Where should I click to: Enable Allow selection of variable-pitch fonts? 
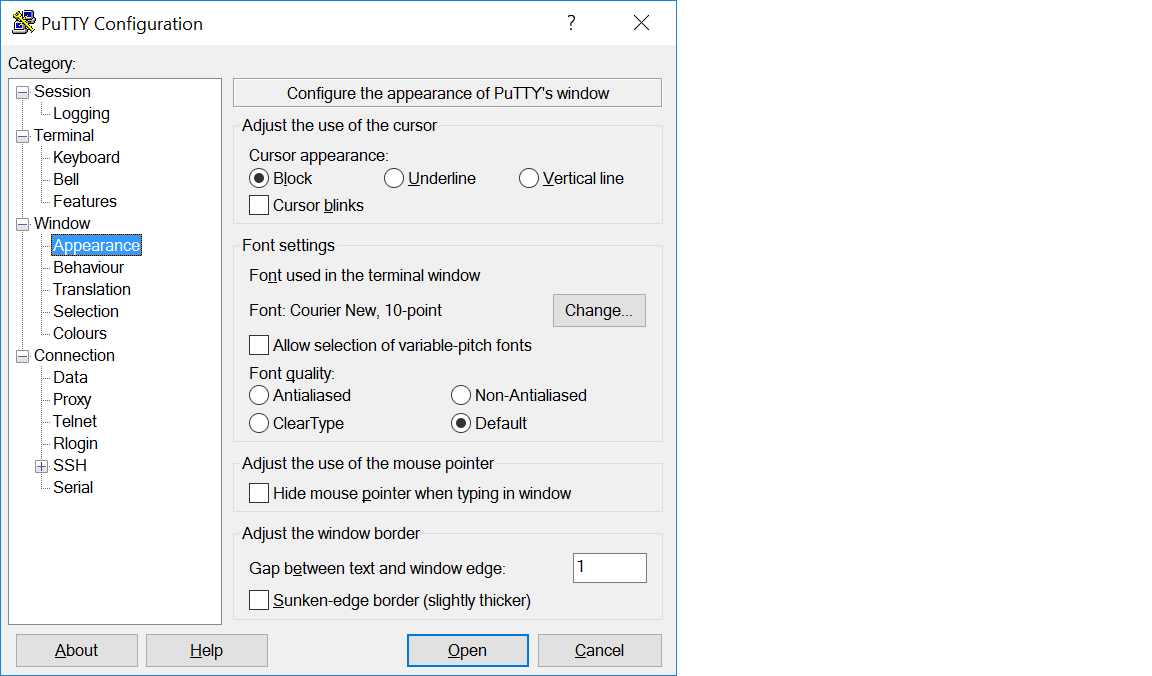(259, 345)
